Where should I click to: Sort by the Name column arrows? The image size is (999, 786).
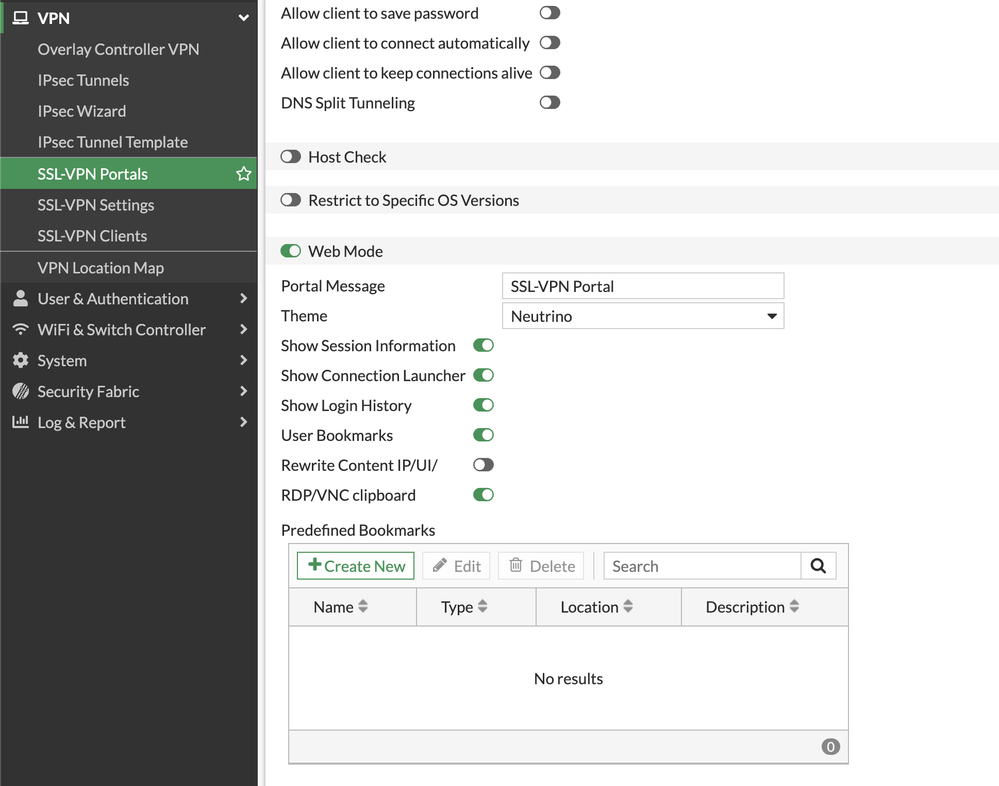click(363, 607)
